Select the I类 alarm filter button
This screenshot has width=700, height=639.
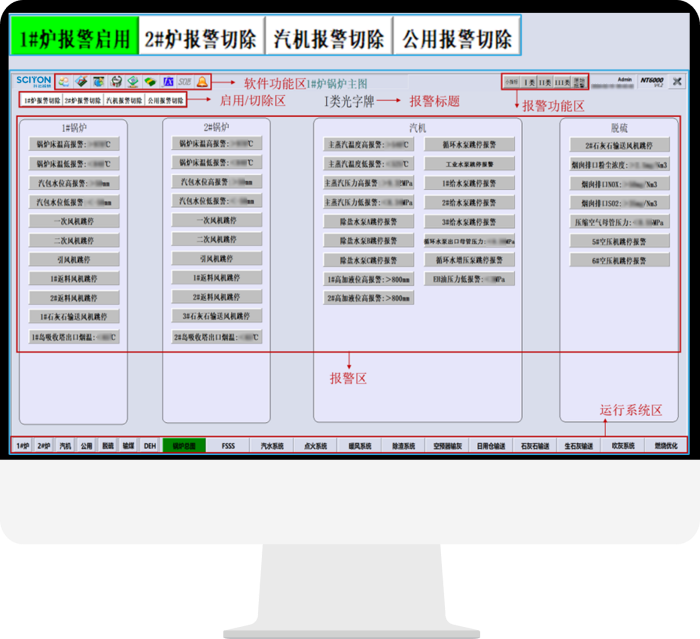click(530, 81)
